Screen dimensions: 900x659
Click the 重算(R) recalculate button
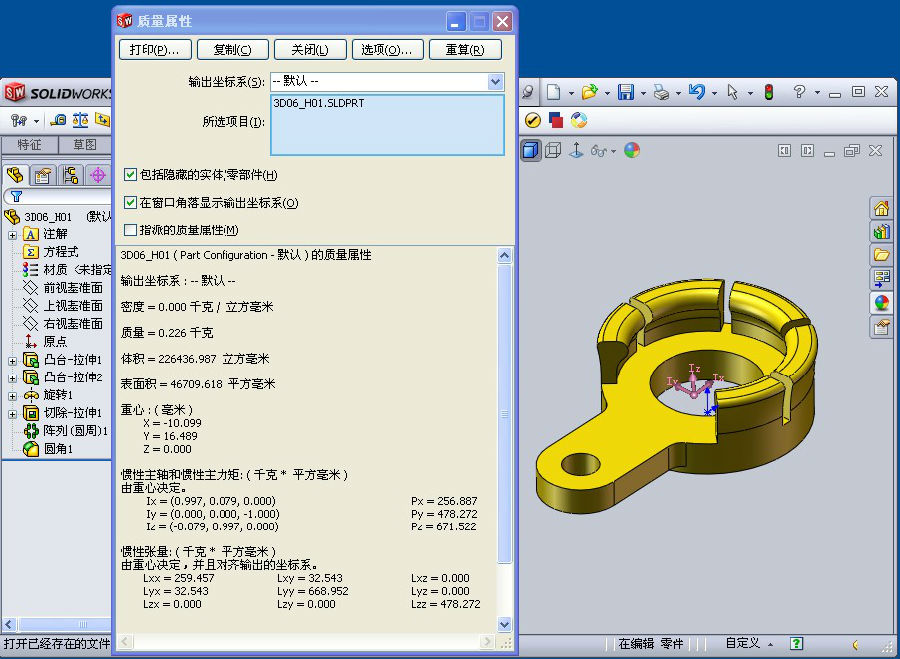coord(465,50)
